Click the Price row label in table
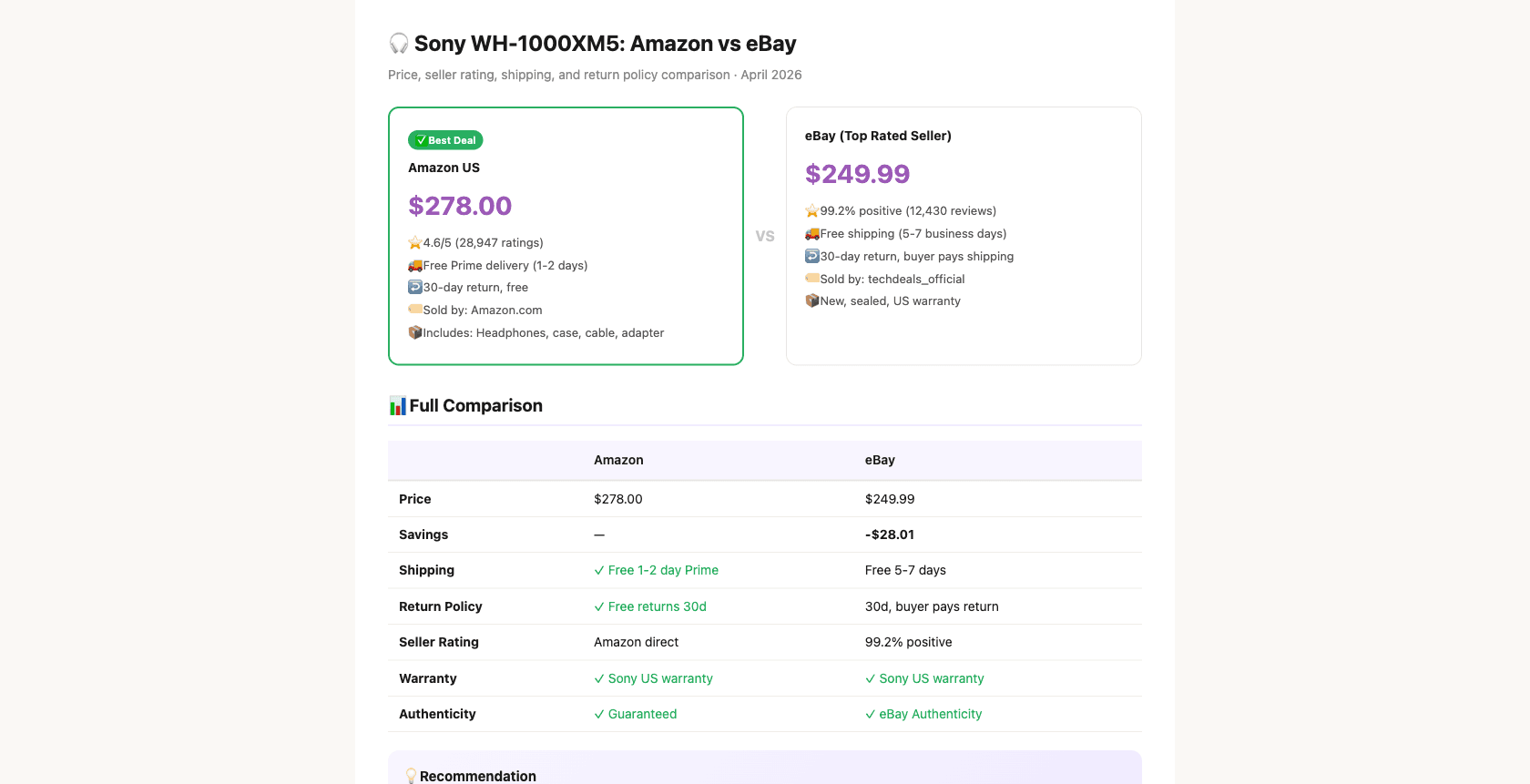The width and height of the screenshot is (1530, 784). pyautogui.click(x=415, y=499)
